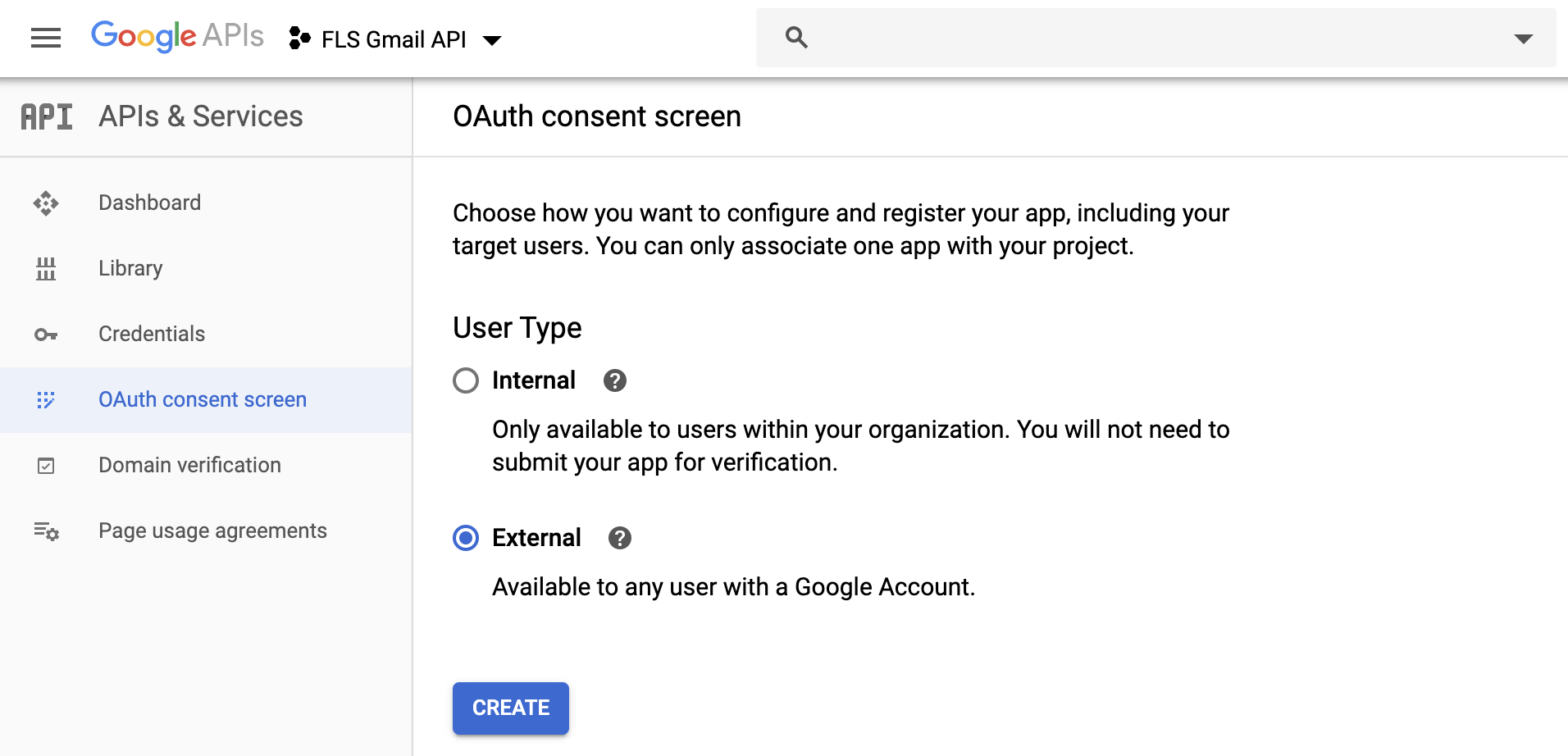Click the help icon next to External
The height and width of the screenshot is (756, 1568).
(x=620, y=538)
